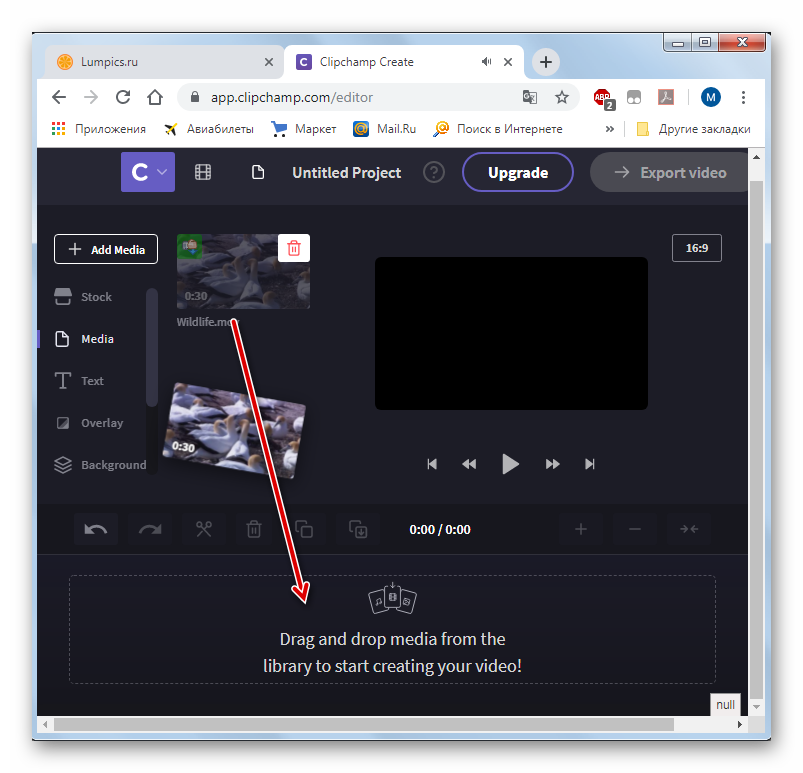Open Поиск в Интернете bookmark
The width and height of the screenshot is (803, 773).
[x=498, y=129]
